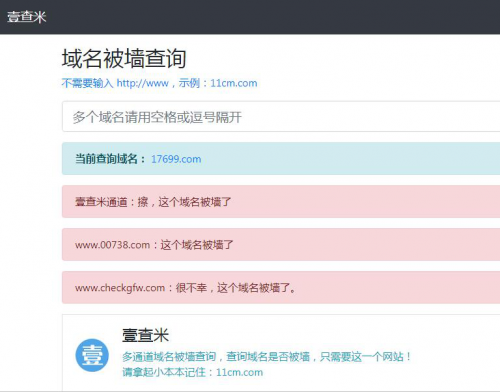Click the 壹查米 brand in navbar
Viewport: 500px width, 392px height.
(x=26, y=17)
